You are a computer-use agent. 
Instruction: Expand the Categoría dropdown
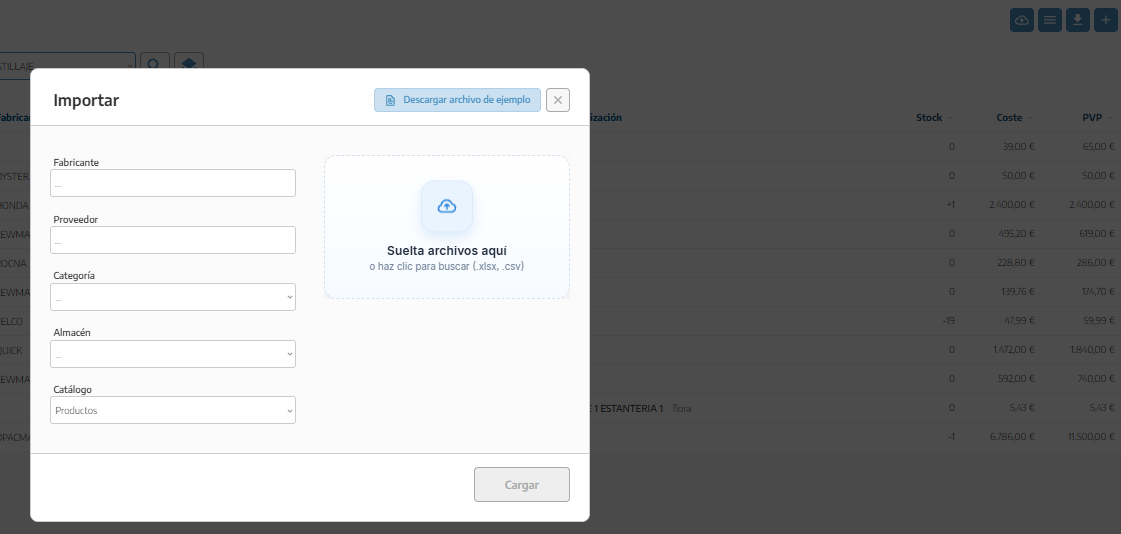tap(173, 297)
